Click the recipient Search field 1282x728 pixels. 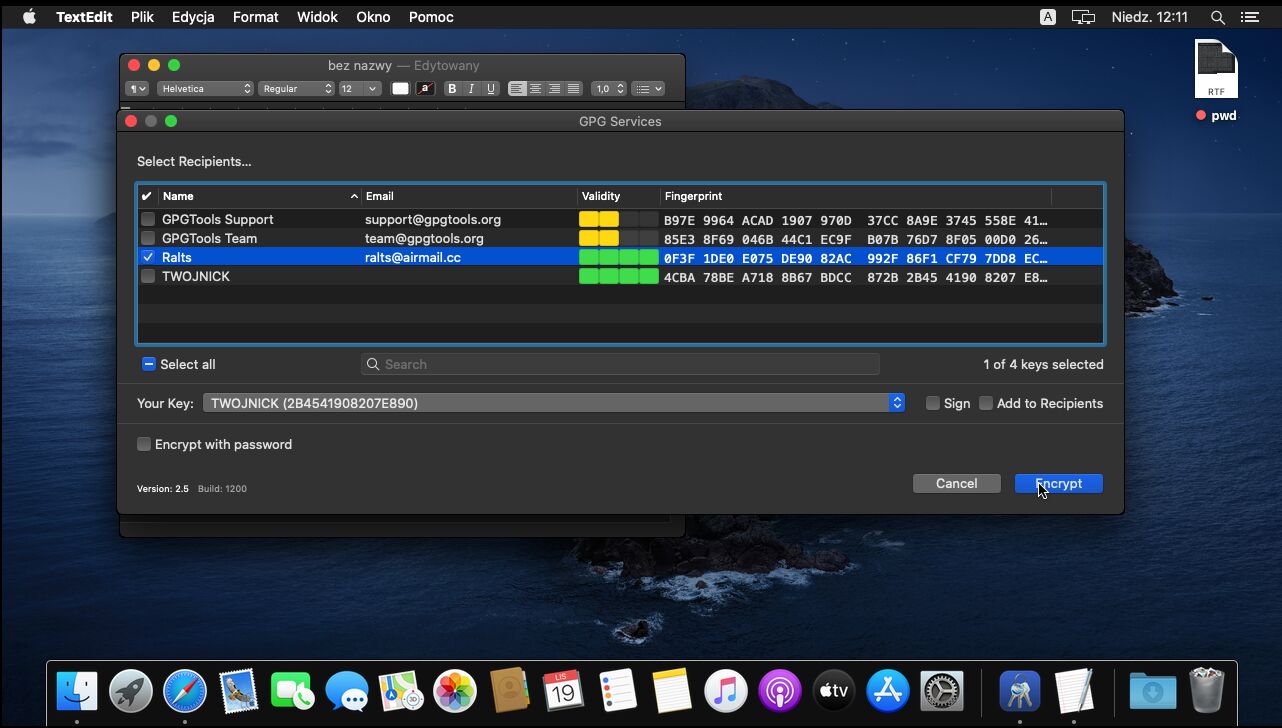pyautogui.click(x=620, y=364)
